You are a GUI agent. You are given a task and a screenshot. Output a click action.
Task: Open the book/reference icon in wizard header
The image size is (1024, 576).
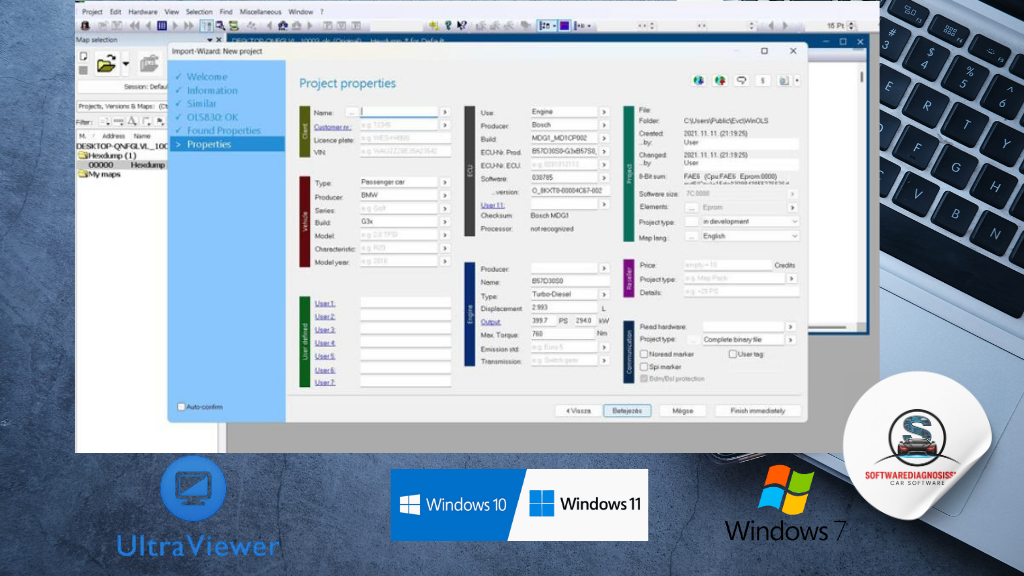[x=783, y=81]
